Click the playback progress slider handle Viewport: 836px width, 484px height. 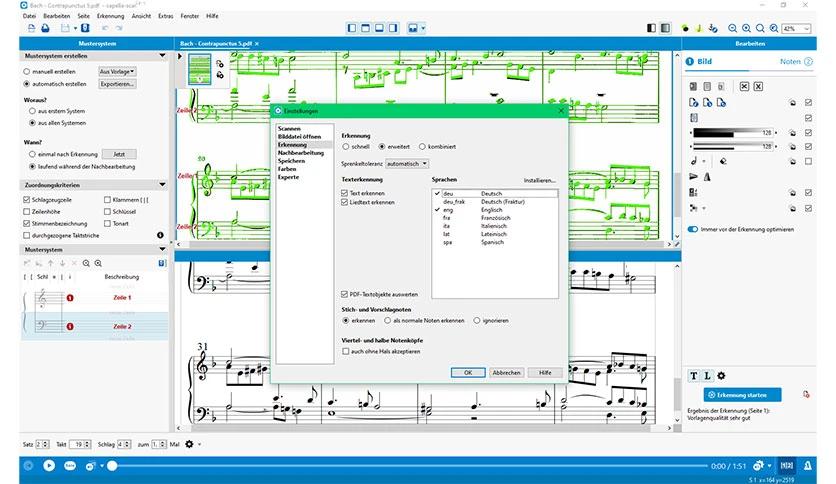pos(112,466)
